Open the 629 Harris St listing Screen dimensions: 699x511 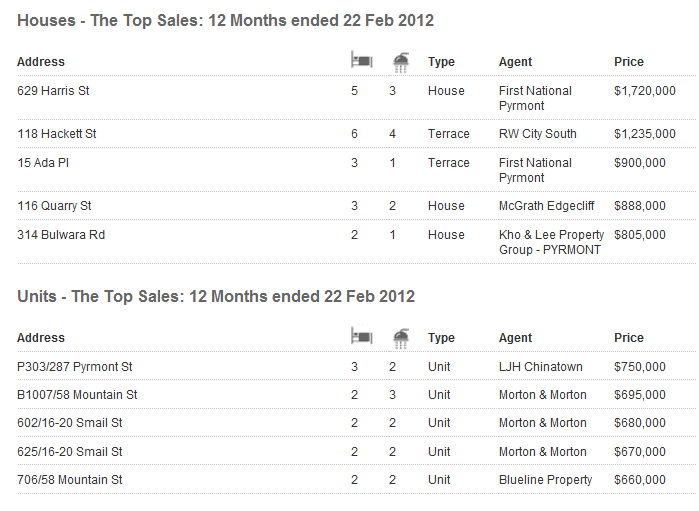53,91
